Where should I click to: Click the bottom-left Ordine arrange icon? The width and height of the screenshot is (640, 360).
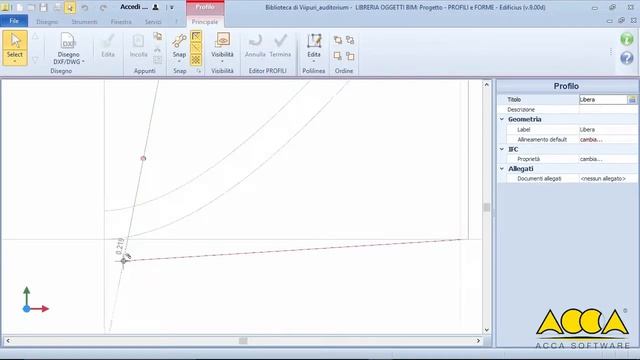tap(338, 56)
